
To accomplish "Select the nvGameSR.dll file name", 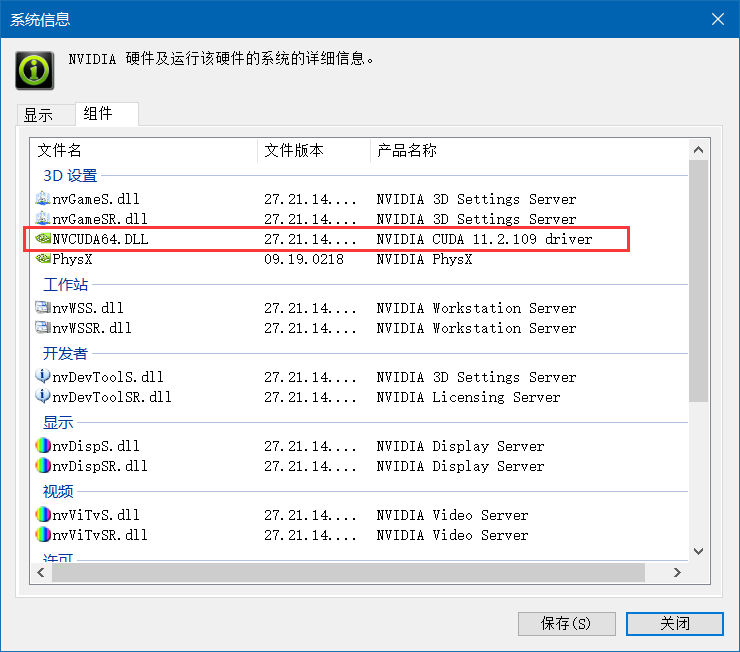I will 100,219.
